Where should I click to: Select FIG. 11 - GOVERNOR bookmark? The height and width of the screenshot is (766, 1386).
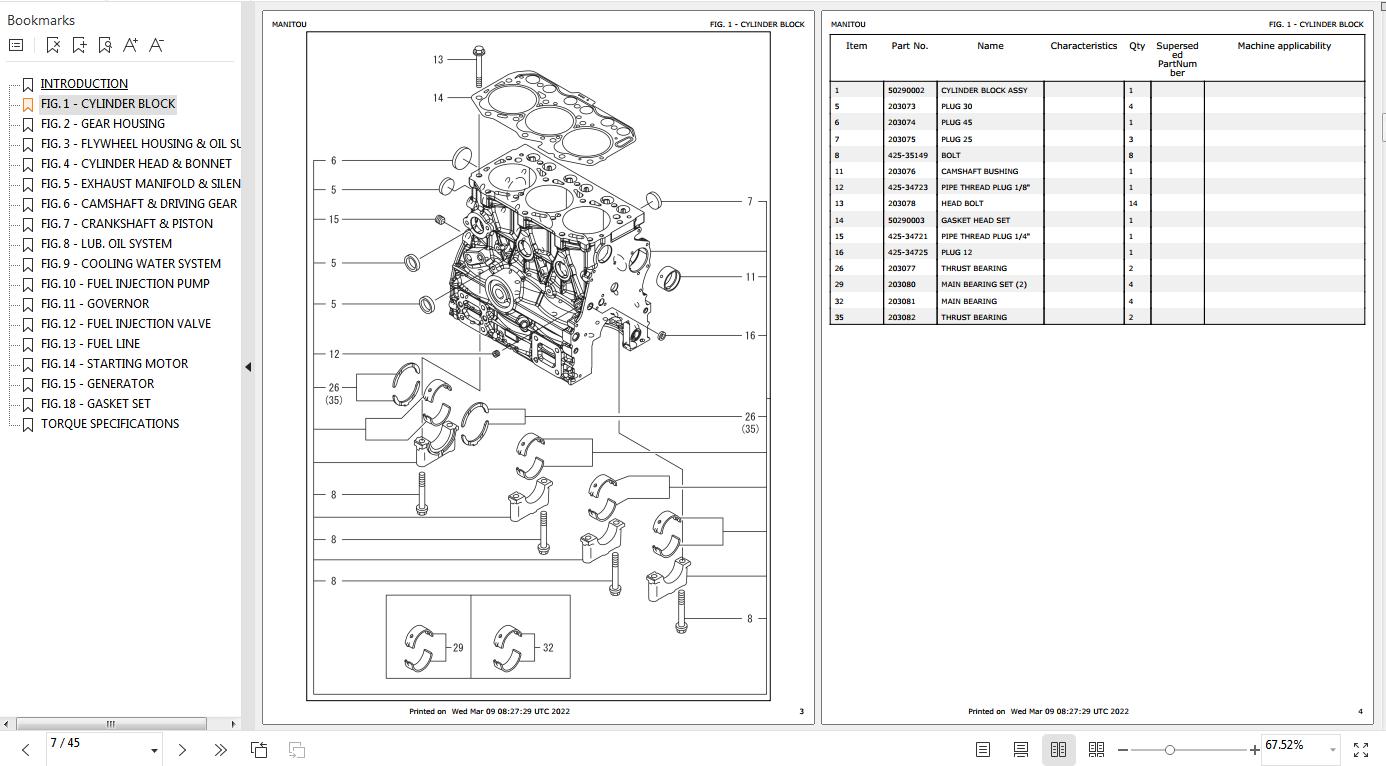[x=94, y=304]
